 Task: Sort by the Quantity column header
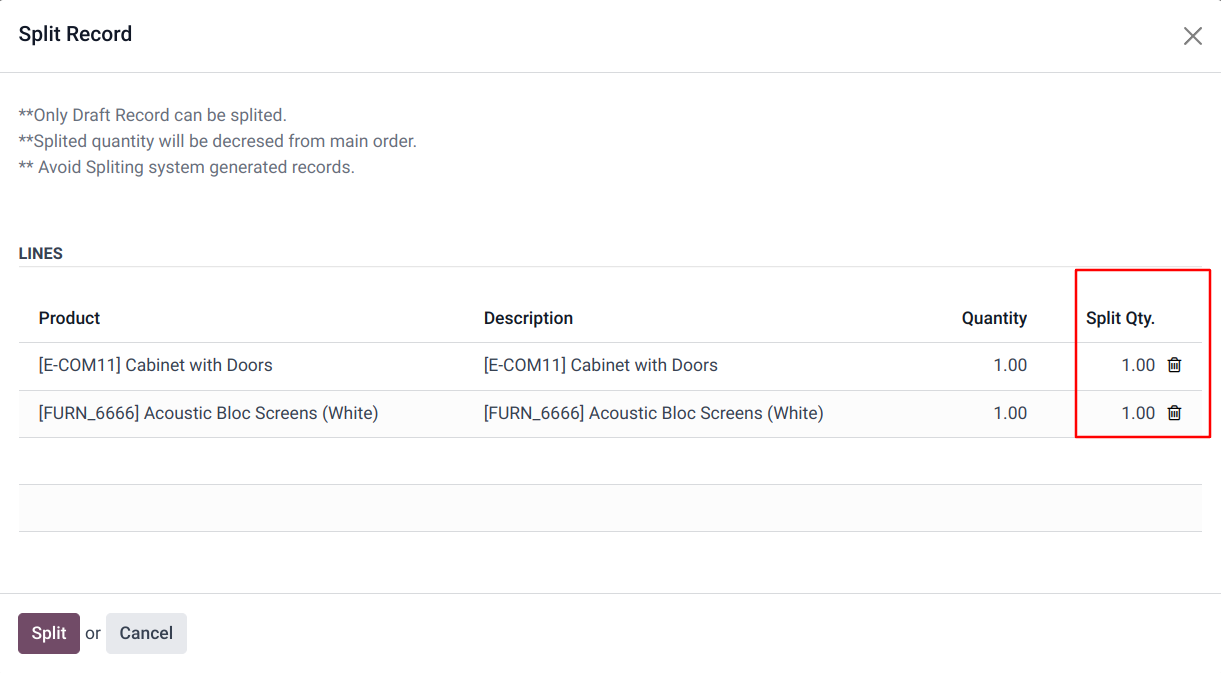(994, 318)
